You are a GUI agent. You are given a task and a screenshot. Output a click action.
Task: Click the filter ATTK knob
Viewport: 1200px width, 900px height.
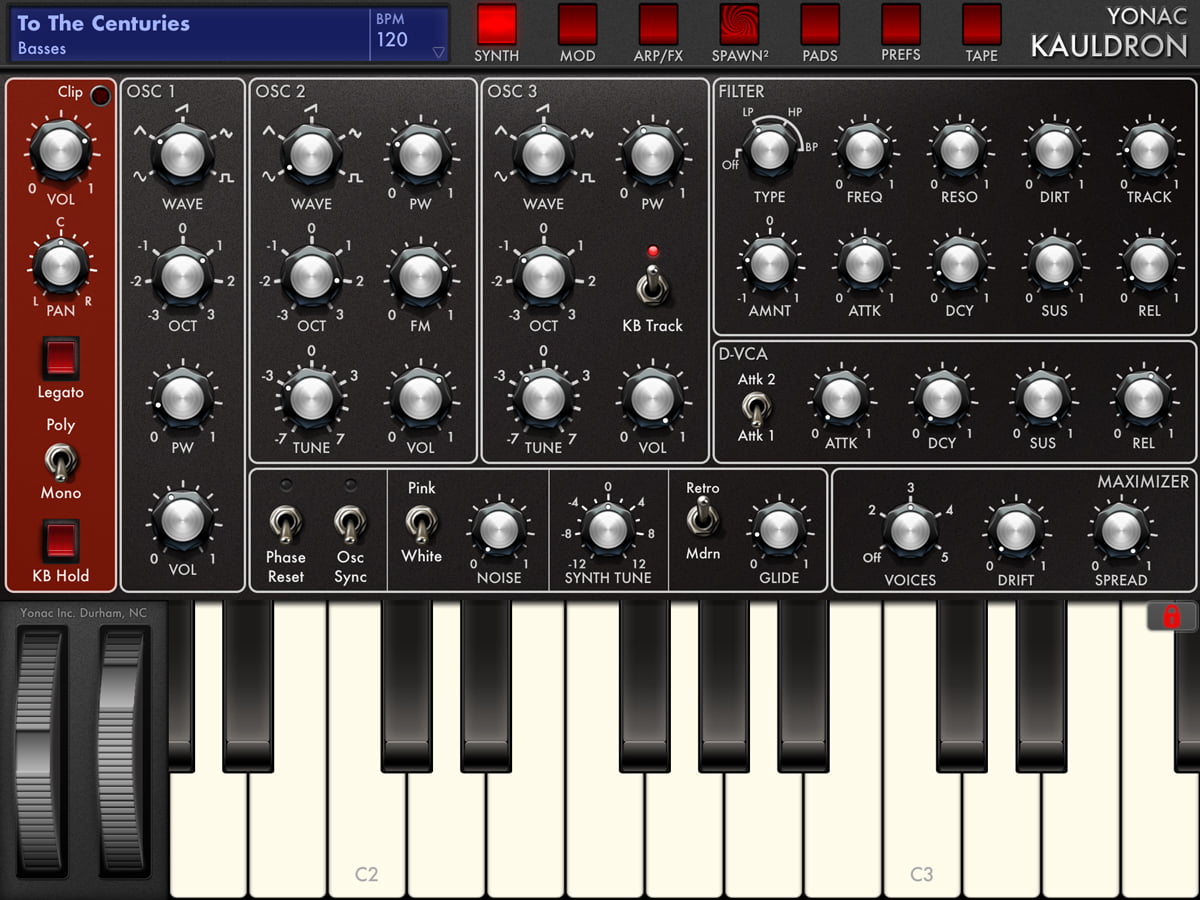(864, 263)
